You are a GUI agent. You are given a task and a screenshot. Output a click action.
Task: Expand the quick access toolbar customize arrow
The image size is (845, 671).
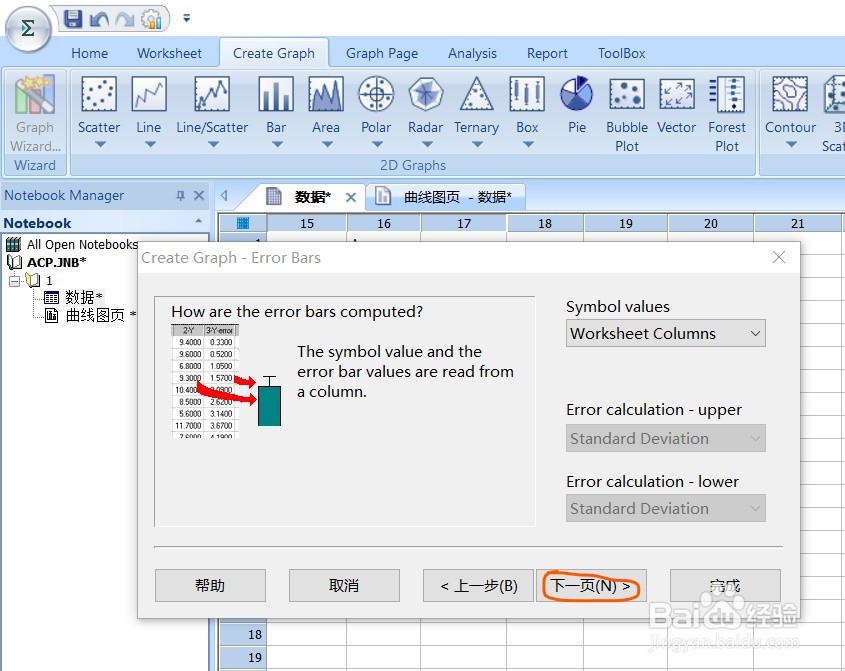pyautogui.click(x=186, y=18)
